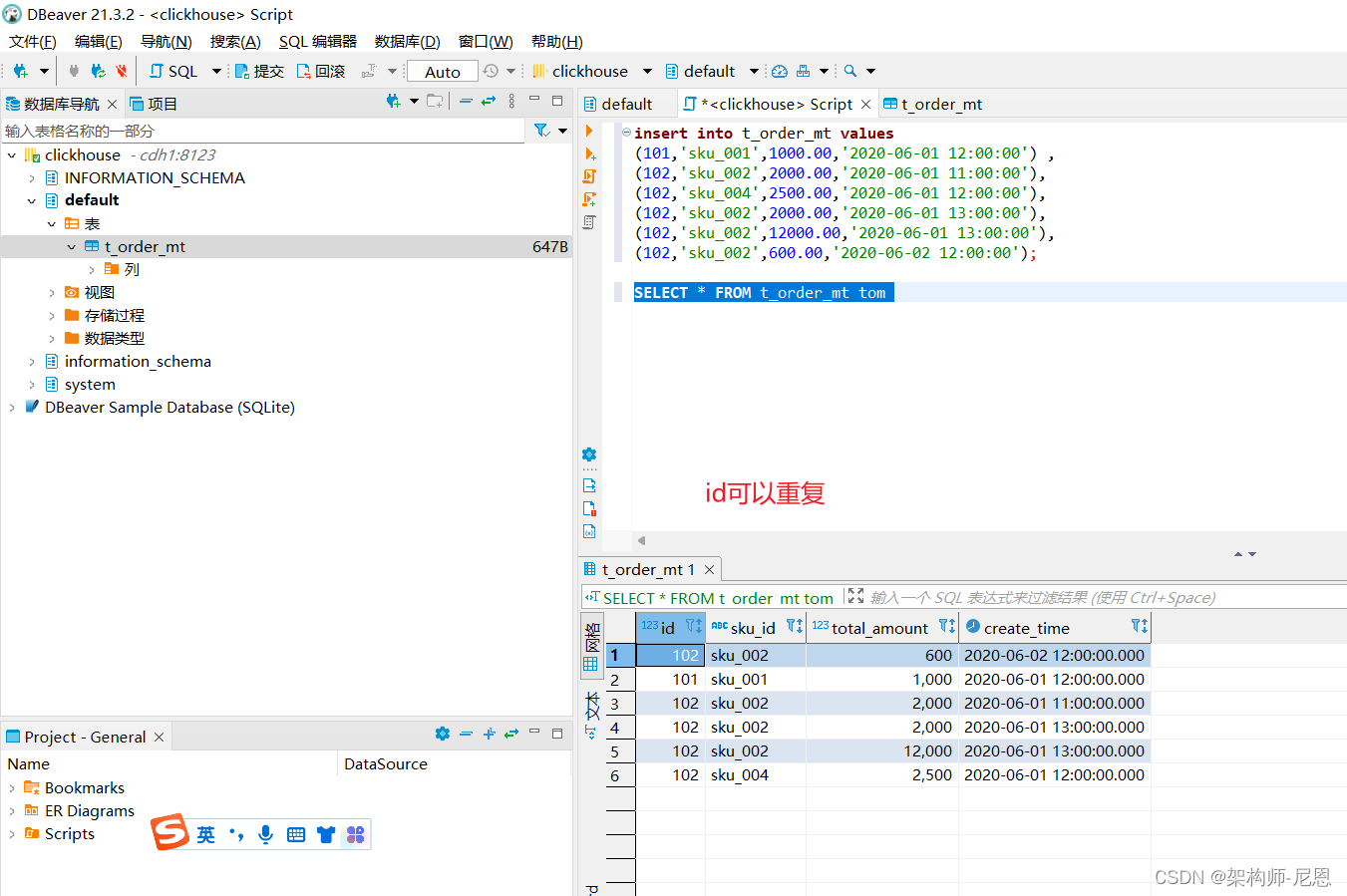This screenshot has width=1347, height=896.
Task: Execute SQL statement with orange arrow icon
Action: (589, 131)
